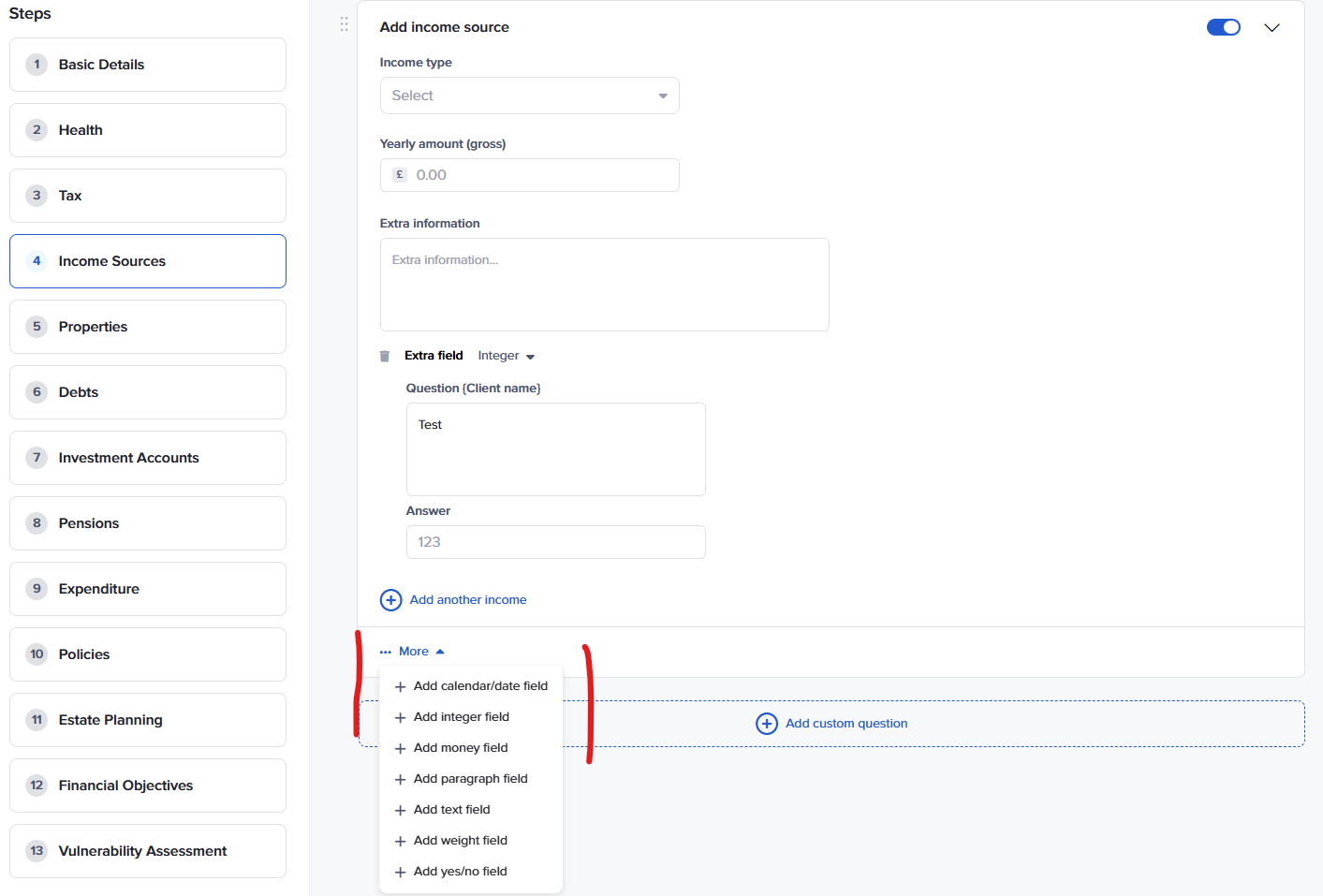Click the Extra information text area
The height and width of the screenshot is (896, 1323).
604,285
